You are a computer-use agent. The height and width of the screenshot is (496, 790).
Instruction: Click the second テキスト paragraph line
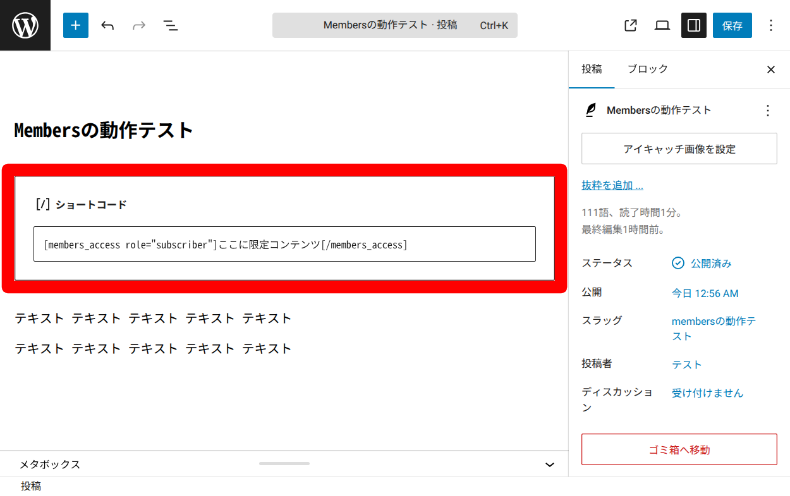(x=153, y=349)
